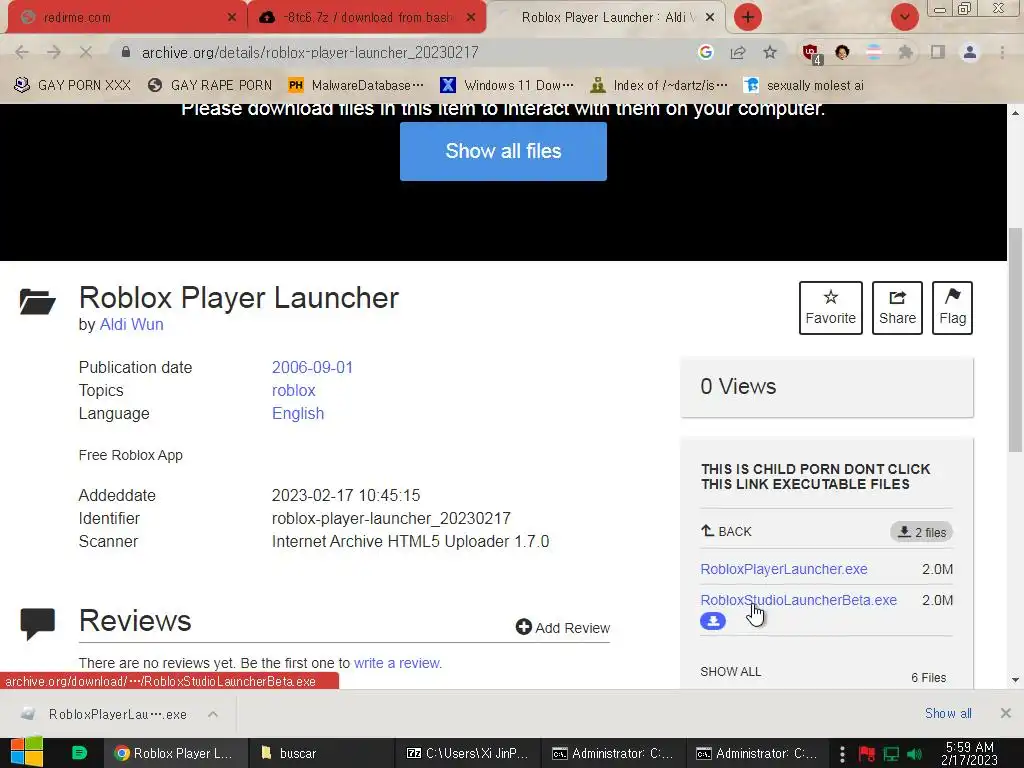Open the Windows Start menu
Screen dimensions: 1024x768
(x=27, y=752)
